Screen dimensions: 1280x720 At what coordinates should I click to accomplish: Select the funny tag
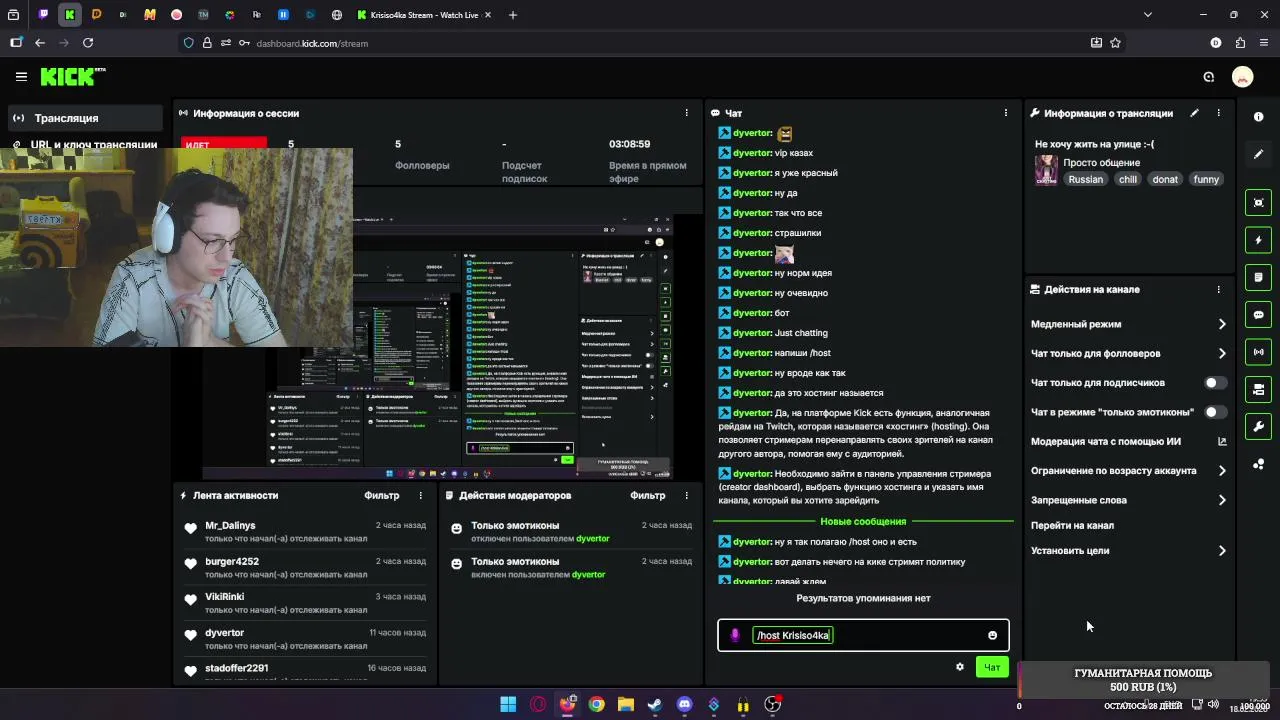pyautogui.click(x=1206, y=179)
